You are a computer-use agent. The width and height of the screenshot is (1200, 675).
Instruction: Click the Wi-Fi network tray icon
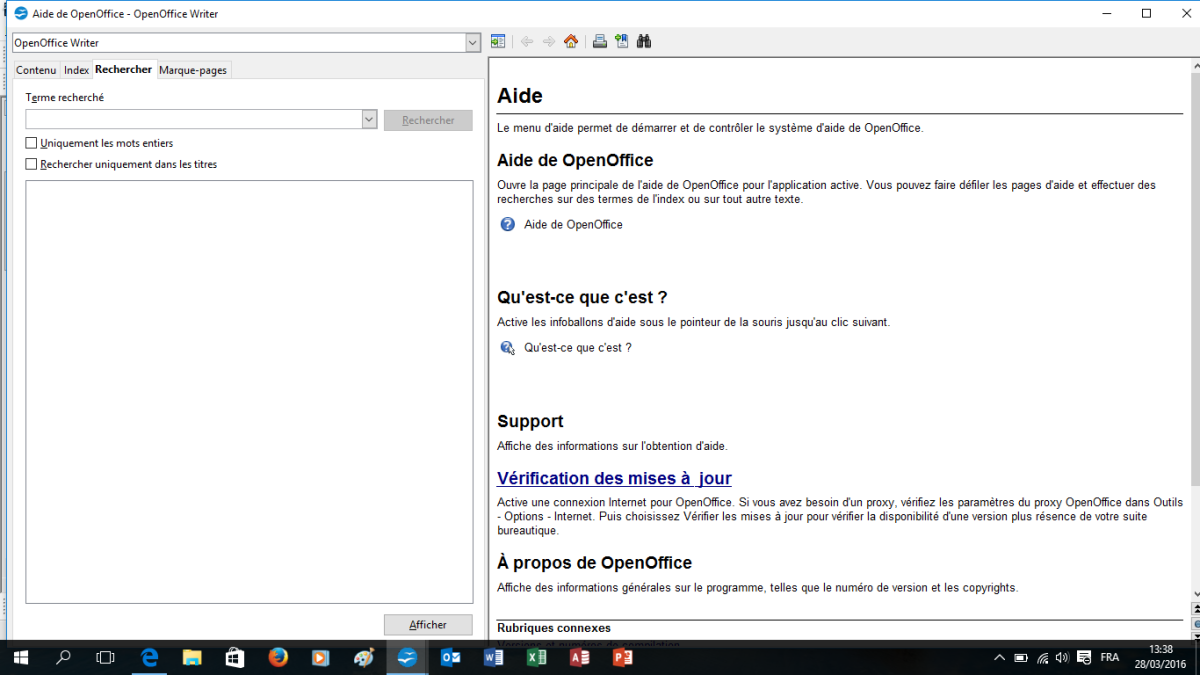click(x=1042, y=658)
